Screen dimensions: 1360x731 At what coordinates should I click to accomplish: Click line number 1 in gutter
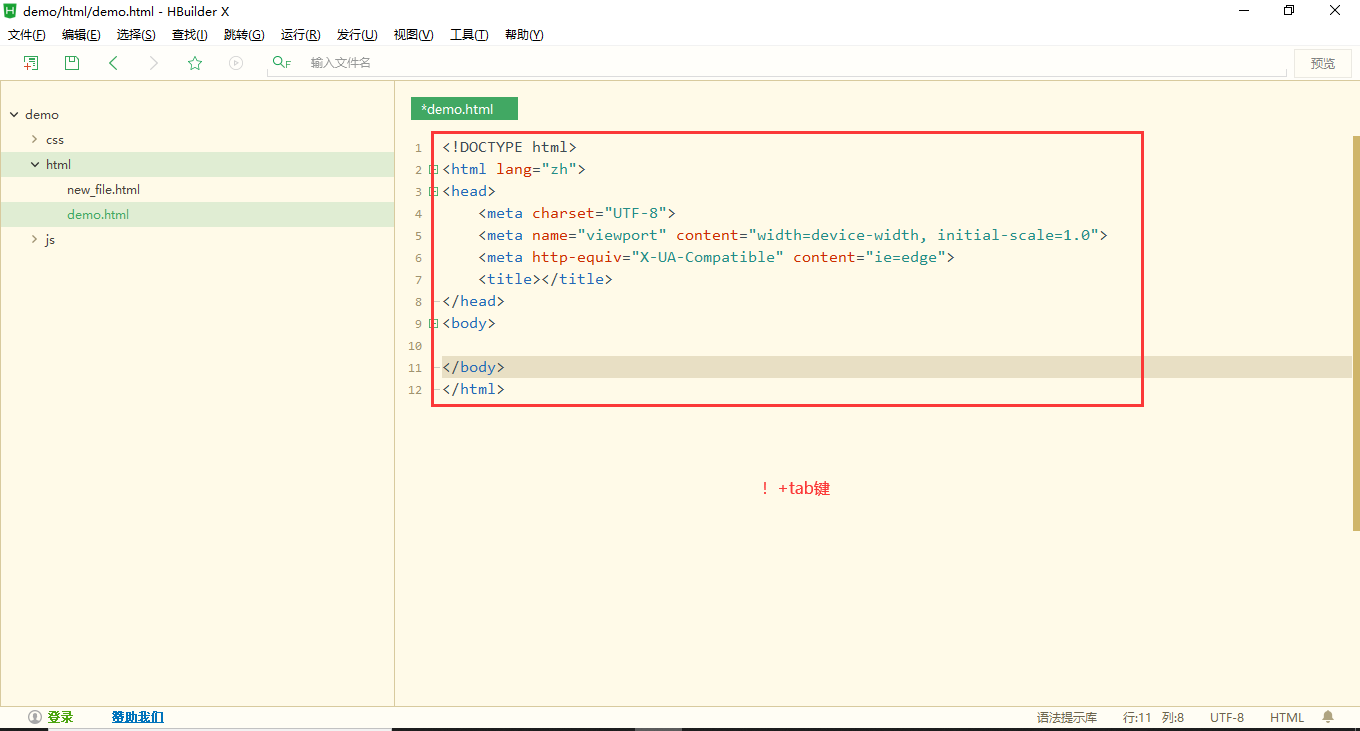tap(418, 148)
